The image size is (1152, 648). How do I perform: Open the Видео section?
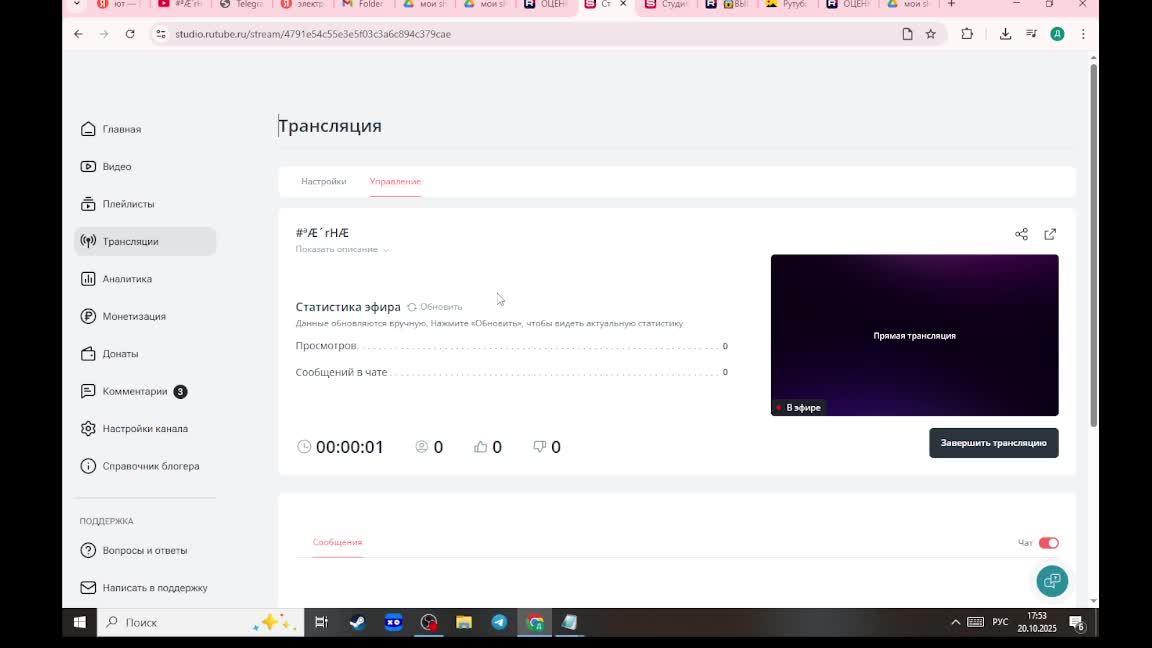106,167
